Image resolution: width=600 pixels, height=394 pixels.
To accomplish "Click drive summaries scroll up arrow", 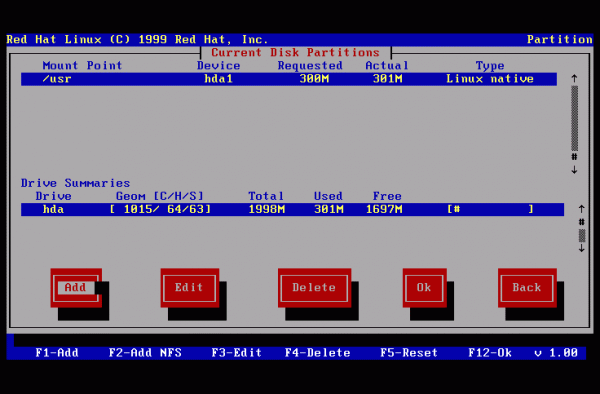I will click(x=582, y=209).
